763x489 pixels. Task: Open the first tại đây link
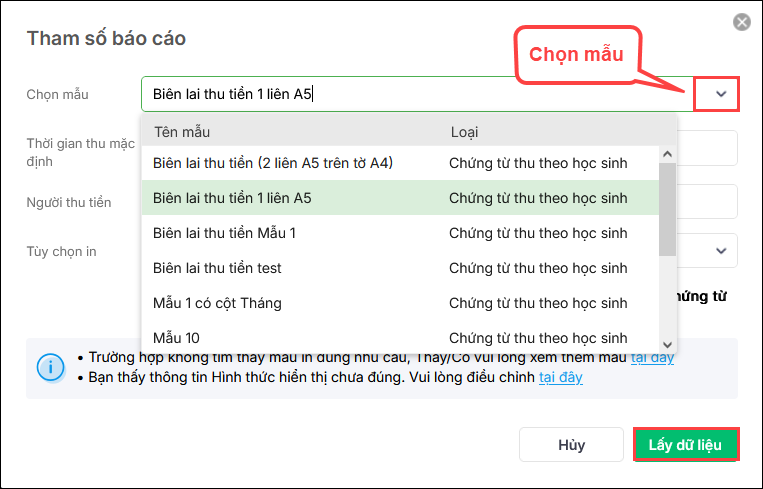point(652,357)
